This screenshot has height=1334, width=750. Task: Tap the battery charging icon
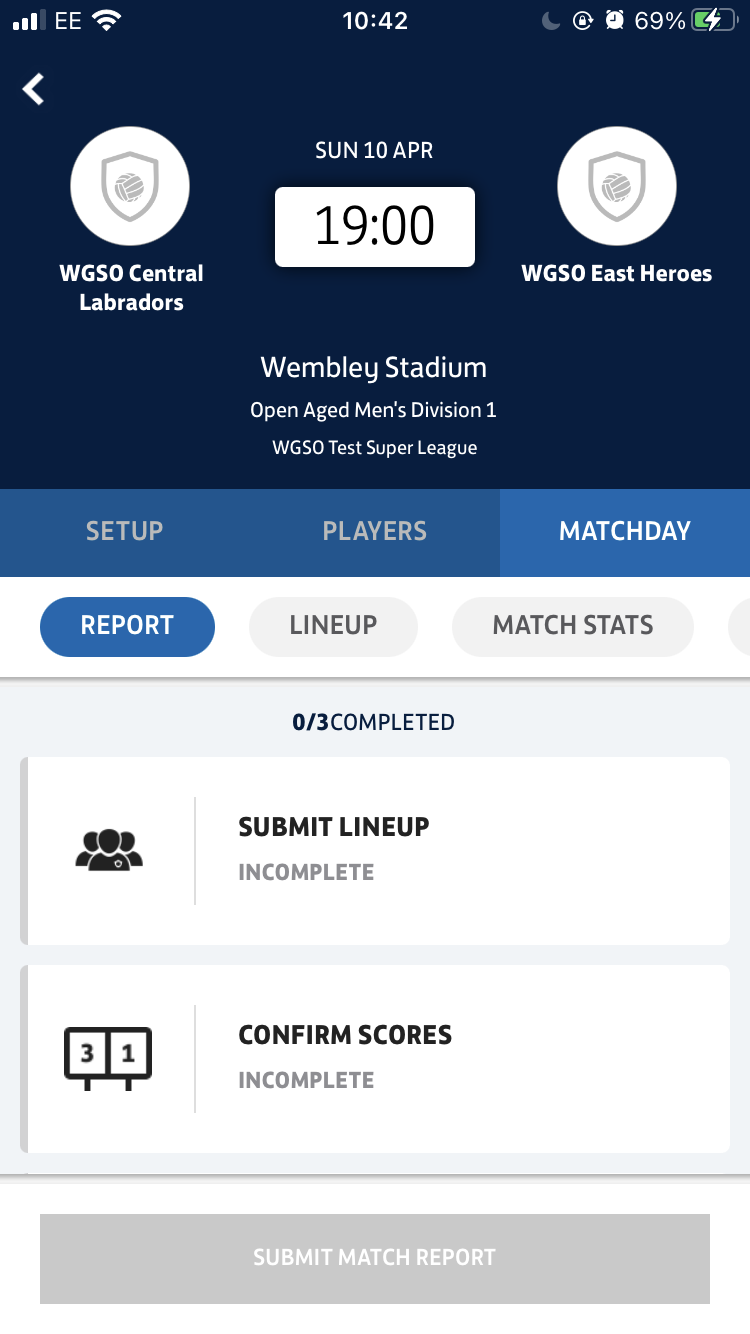click(x=712, y=19)
